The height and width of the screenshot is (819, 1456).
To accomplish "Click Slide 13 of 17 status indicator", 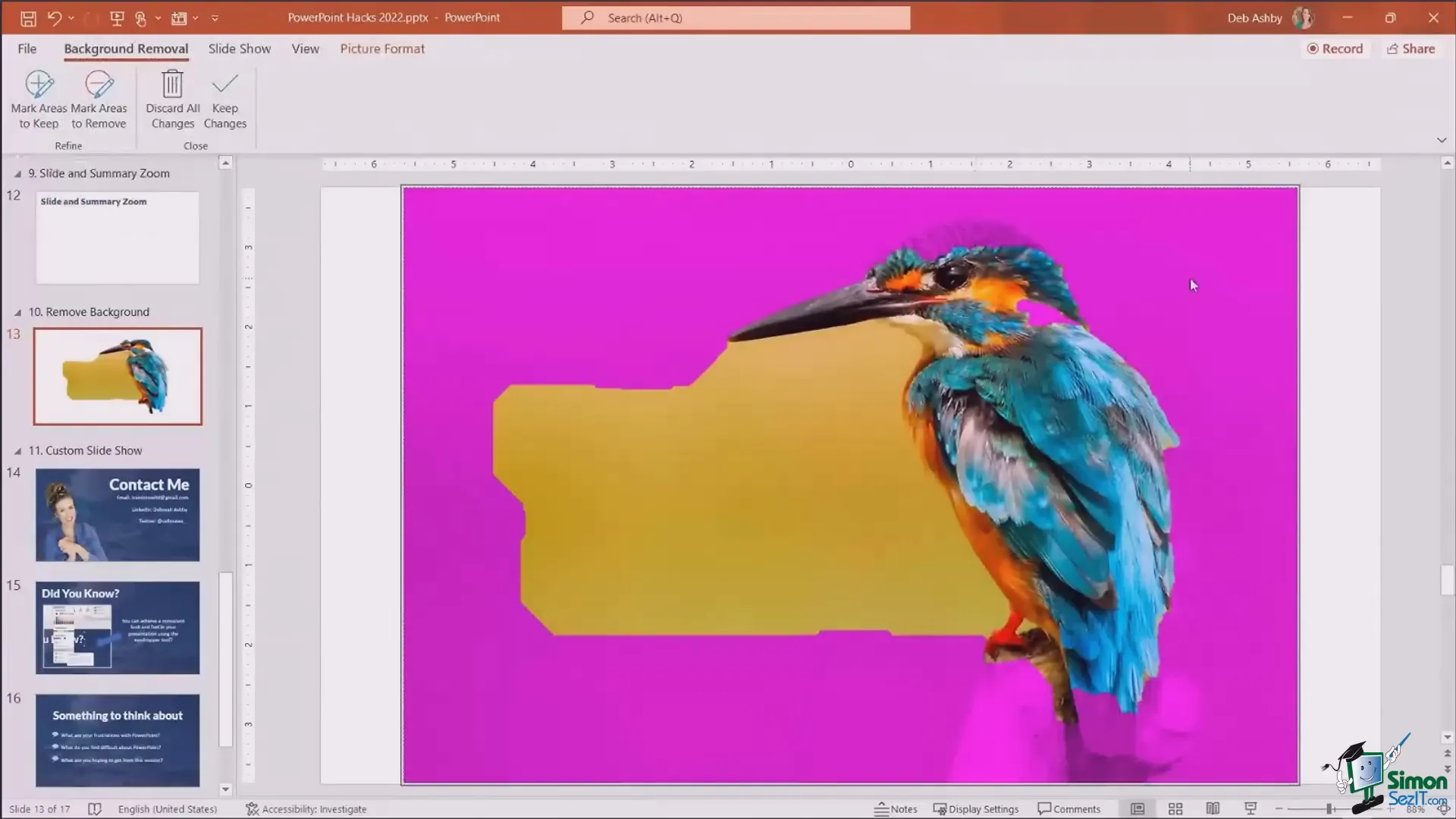I will coord(39,809).
